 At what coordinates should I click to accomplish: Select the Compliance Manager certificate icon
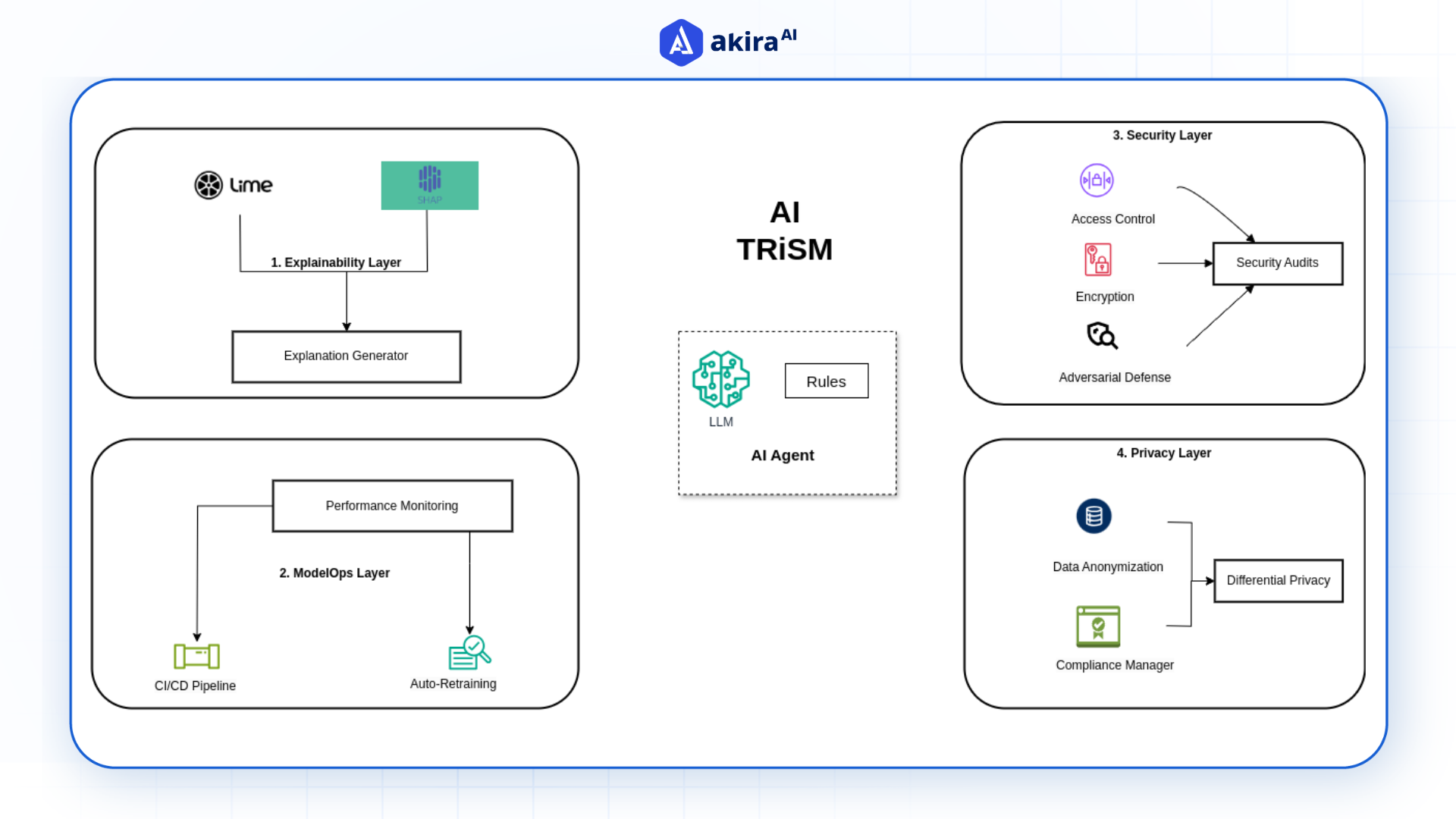pos(1097,627)
